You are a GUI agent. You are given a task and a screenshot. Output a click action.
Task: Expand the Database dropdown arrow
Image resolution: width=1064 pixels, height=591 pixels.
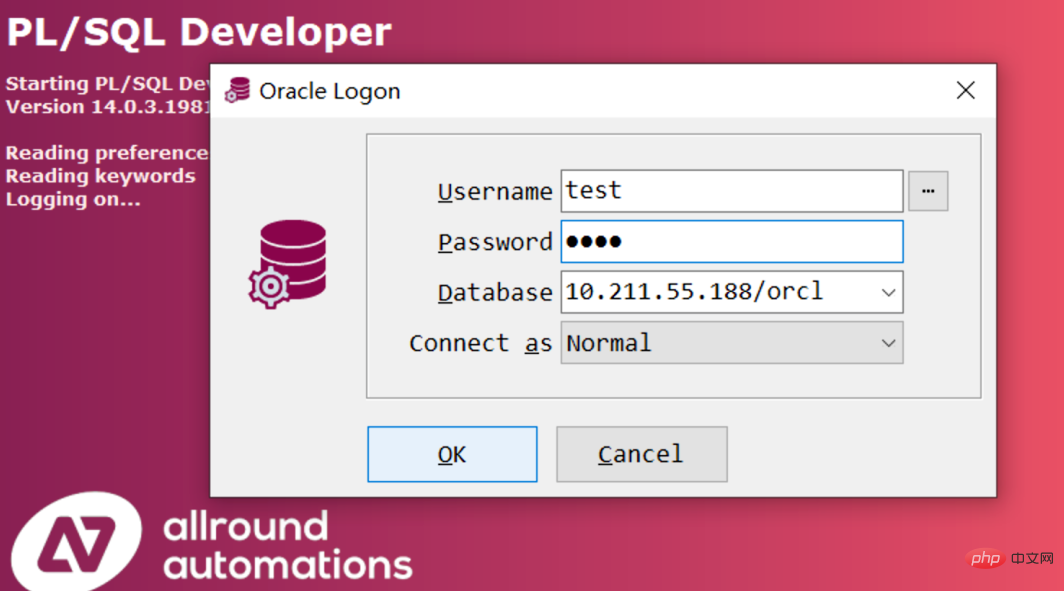[887, 293]
